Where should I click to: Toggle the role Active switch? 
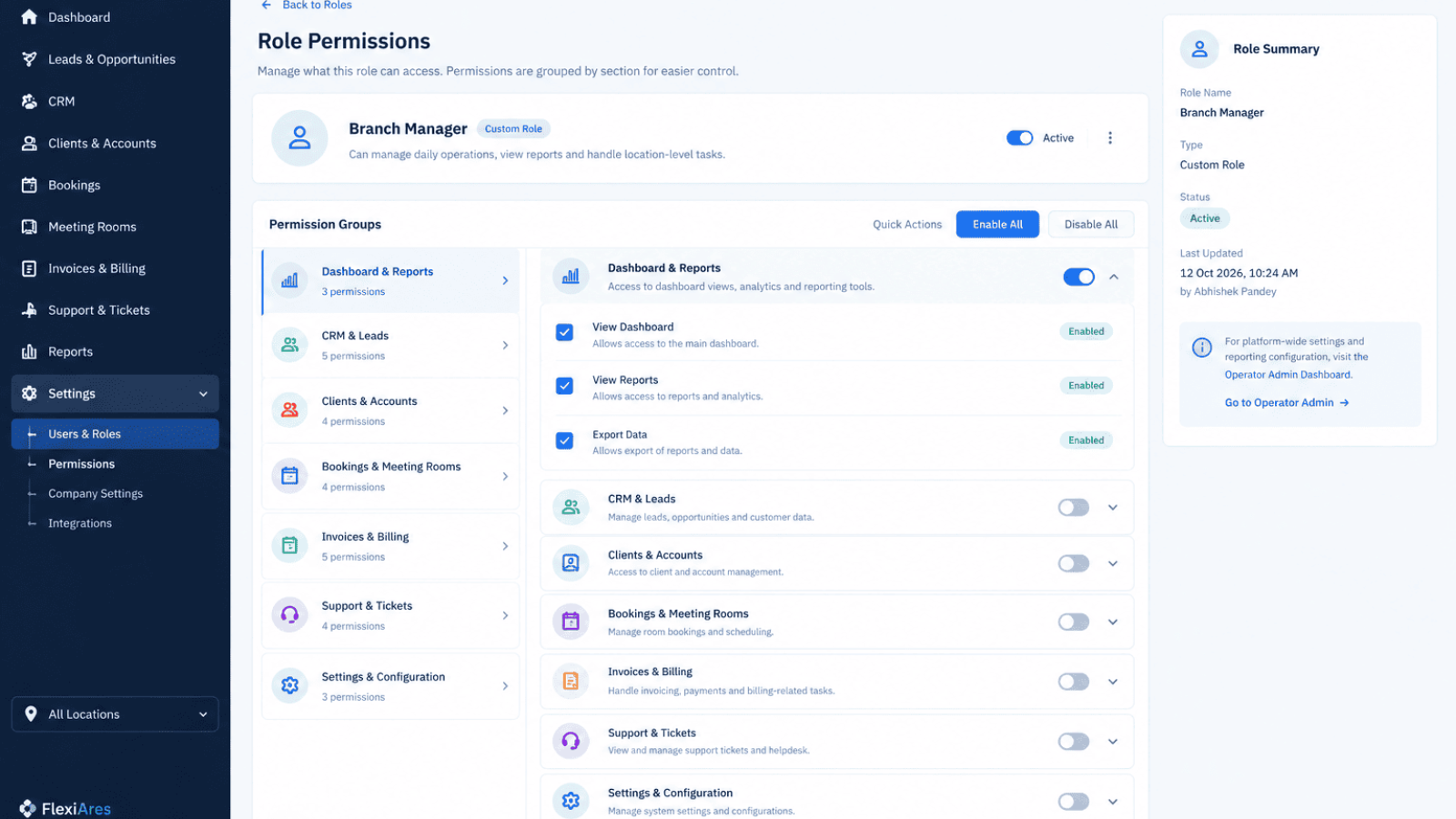(1019, 138)
